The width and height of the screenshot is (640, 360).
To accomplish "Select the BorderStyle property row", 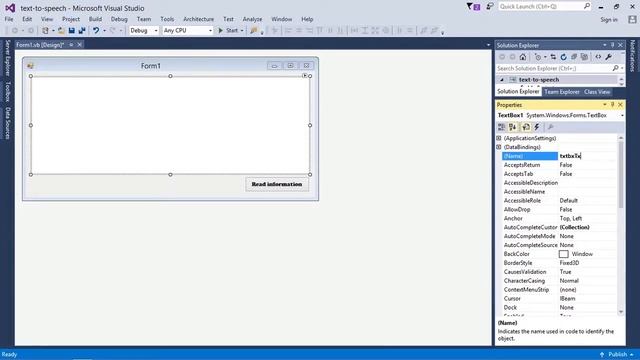I will click(x=560, y=263).
